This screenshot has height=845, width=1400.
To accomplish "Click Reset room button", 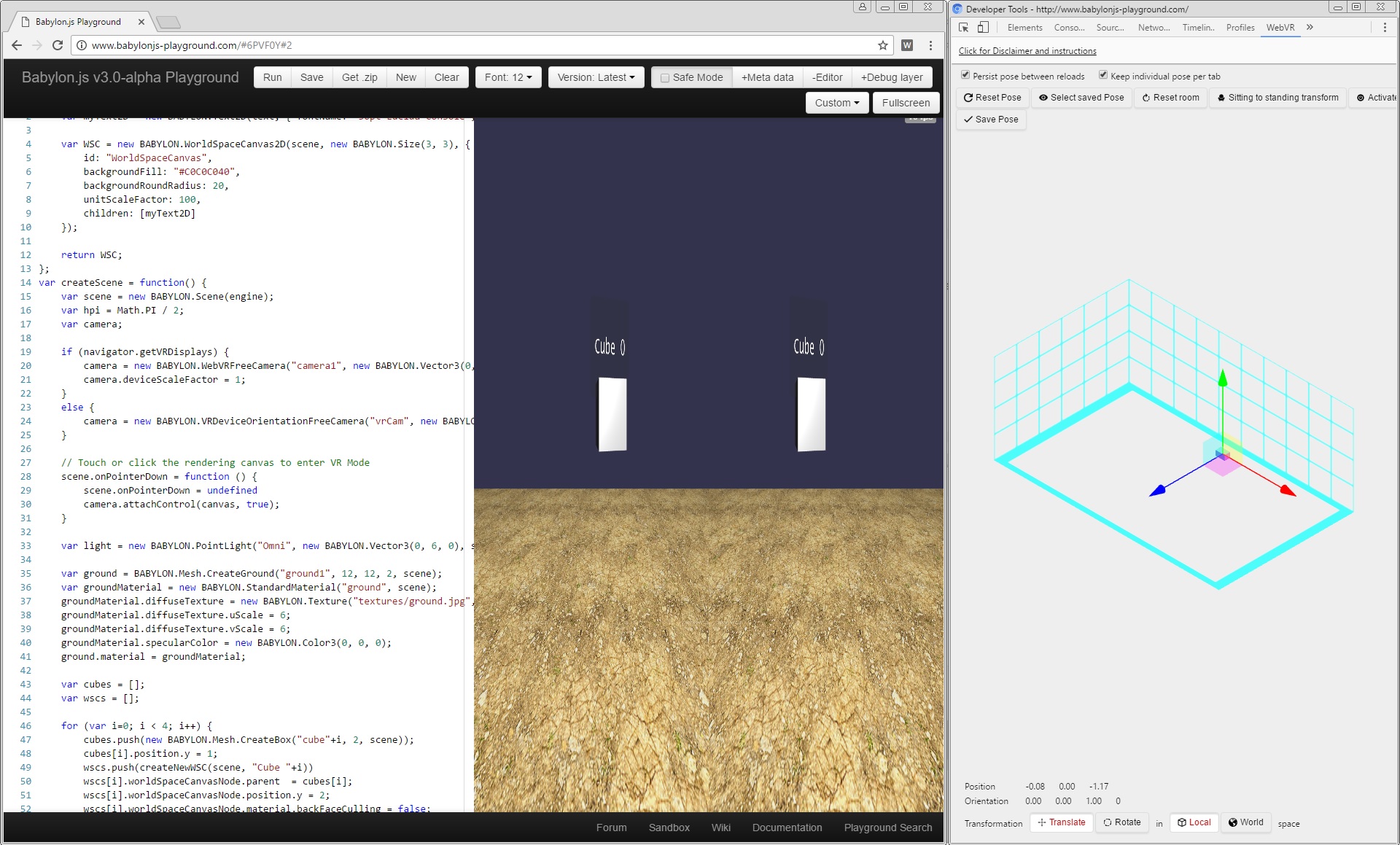I will click(1170, 98).
